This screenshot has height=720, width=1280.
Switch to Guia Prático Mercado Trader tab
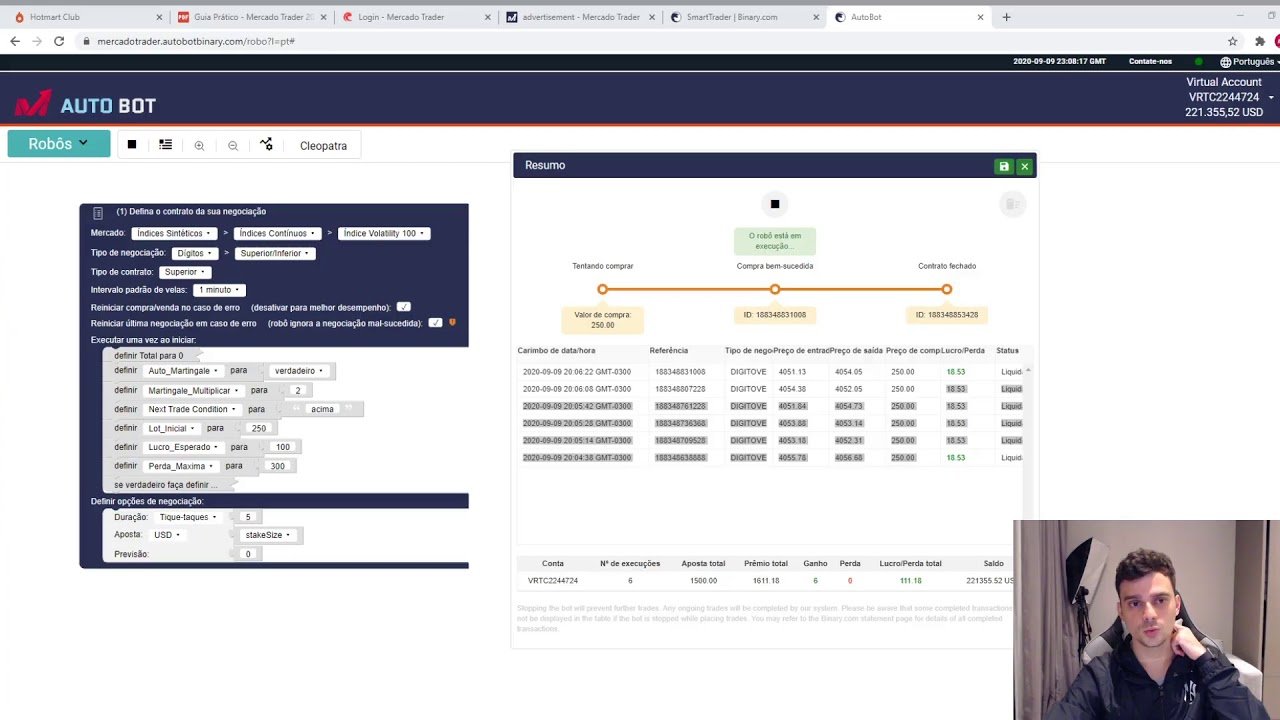coord(251,17)
